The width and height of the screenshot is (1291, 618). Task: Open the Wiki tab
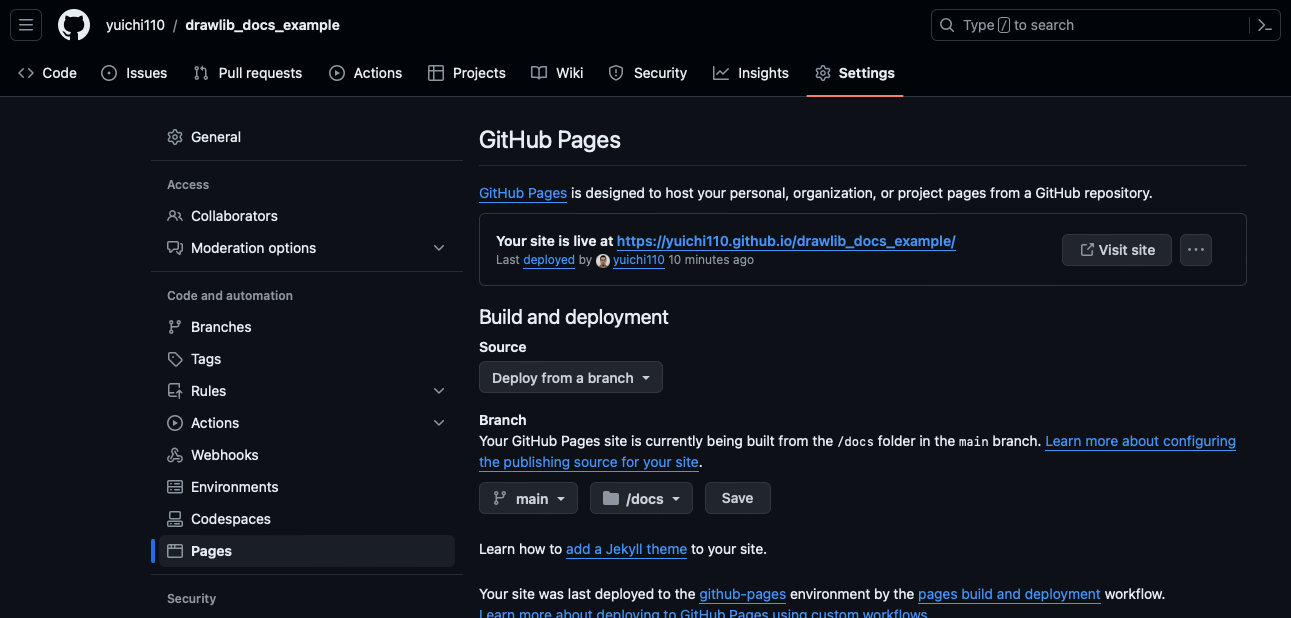tap(557, 73)
